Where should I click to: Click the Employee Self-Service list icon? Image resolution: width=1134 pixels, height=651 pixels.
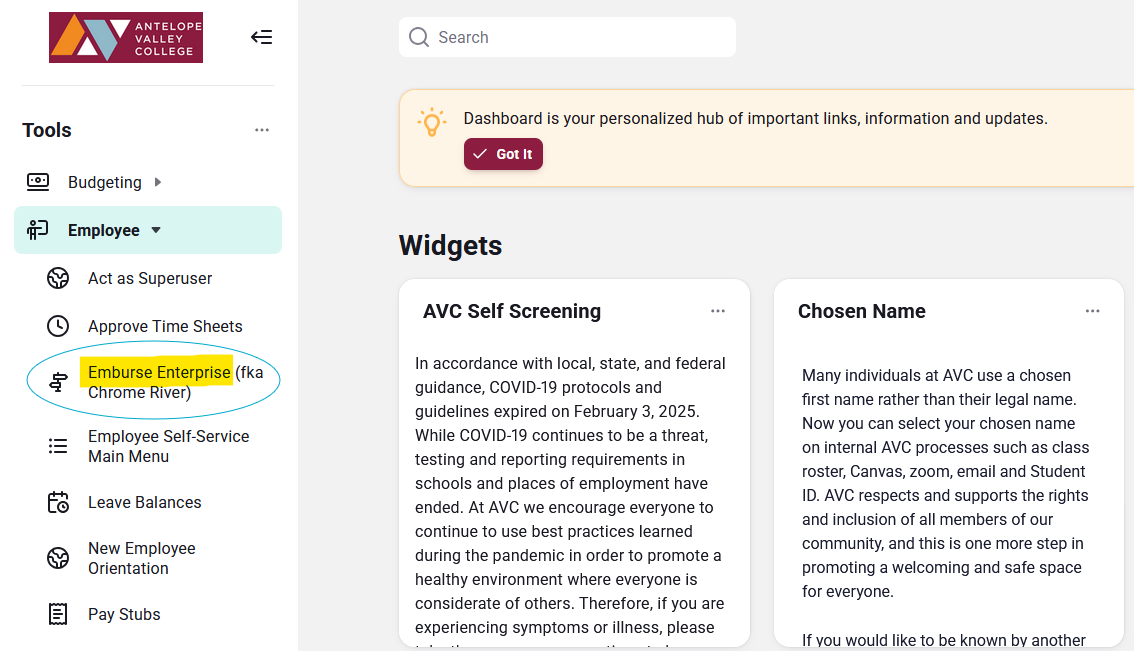[x=59, y=446]
